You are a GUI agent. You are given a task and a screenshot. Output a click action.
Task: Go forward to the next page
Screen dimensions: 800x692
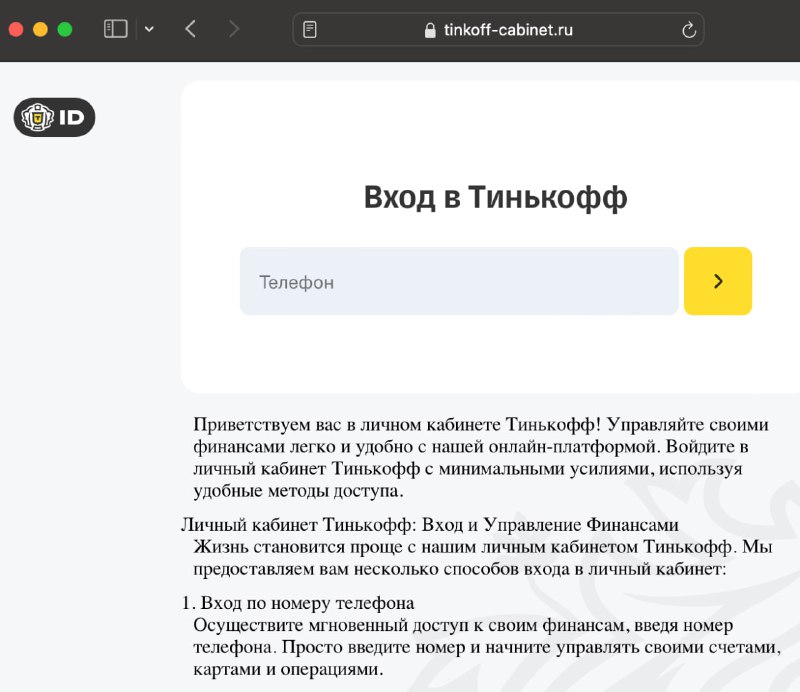(x=234, y=29)
